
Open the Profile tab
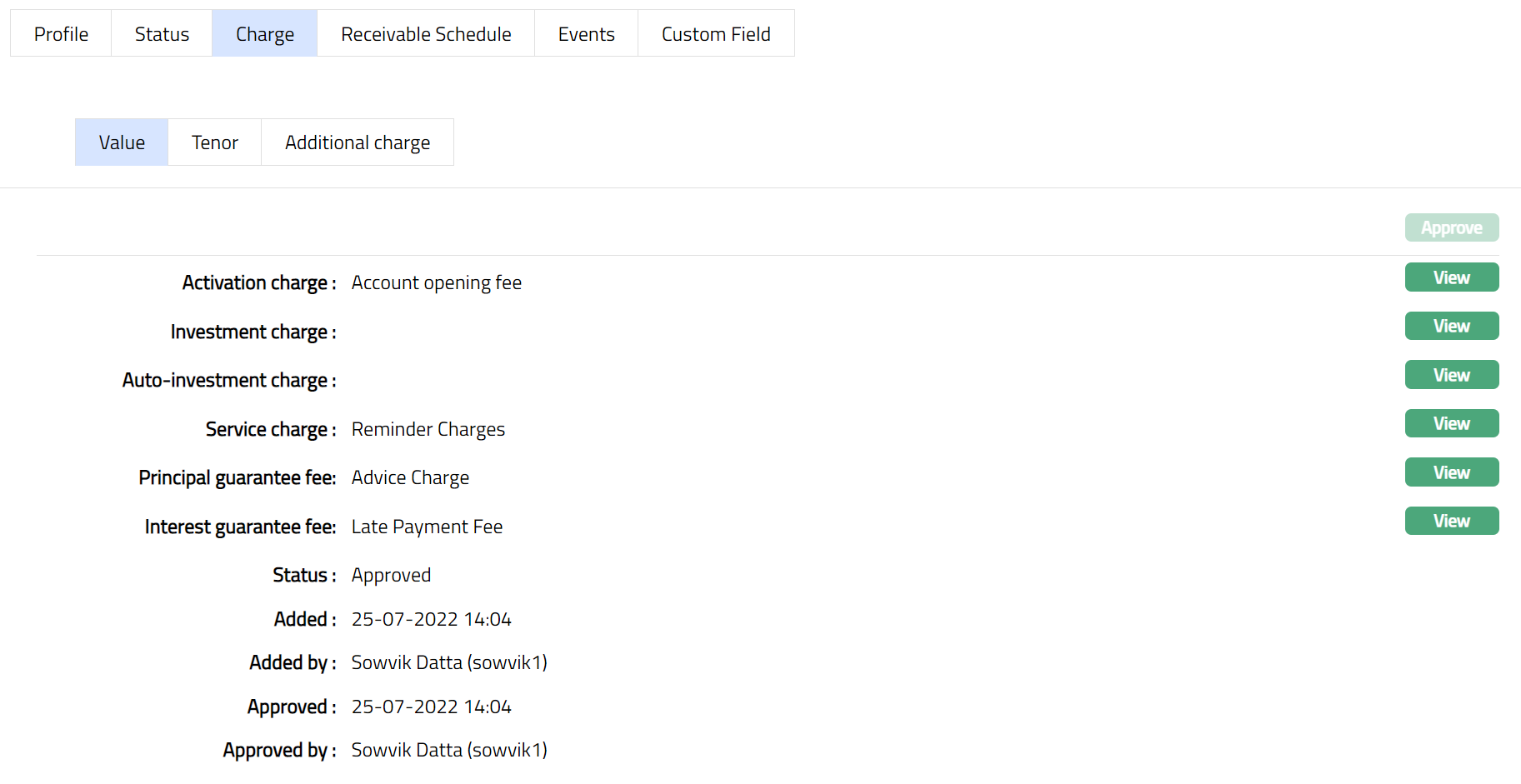pos(61,34)
